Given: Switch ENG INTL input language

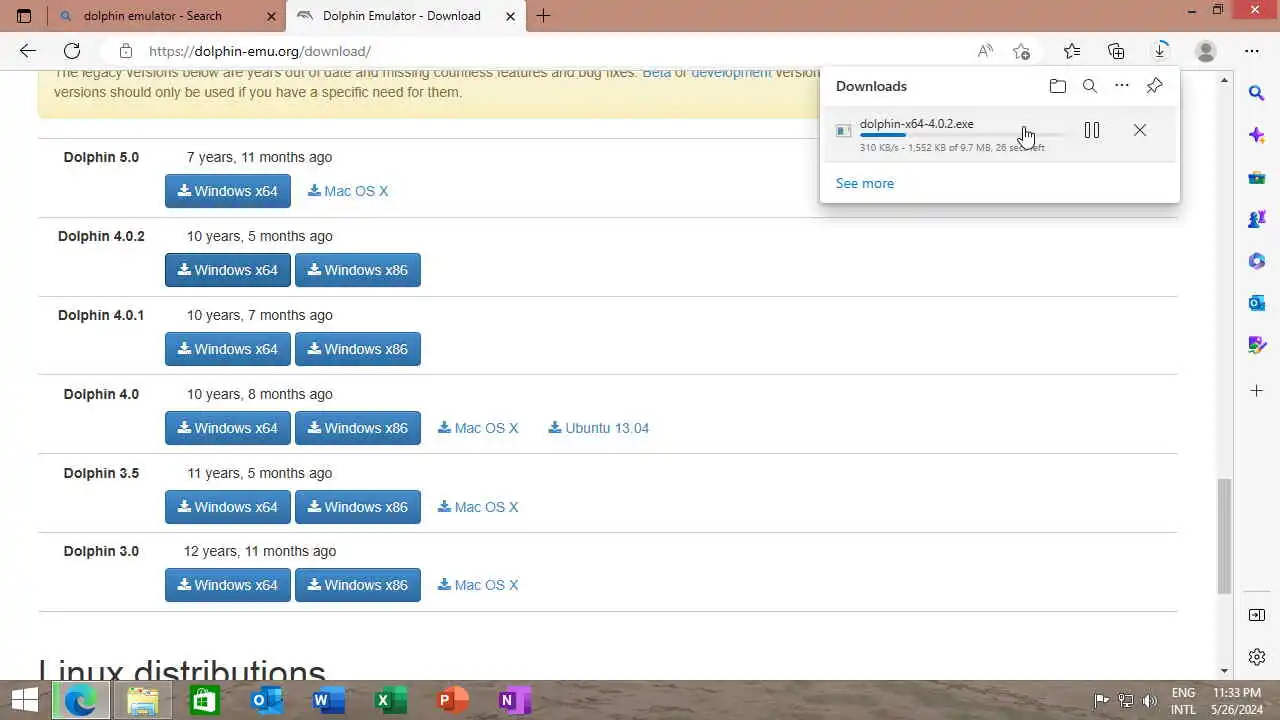Looking at the screenshot, I should [1183, 701].
